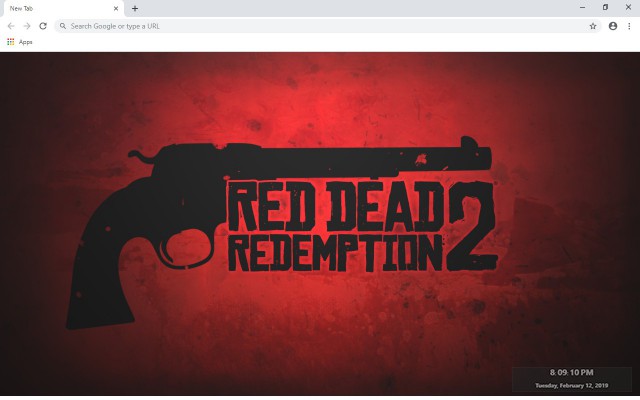Bookmark this tab with the star icon

point(593,26)
